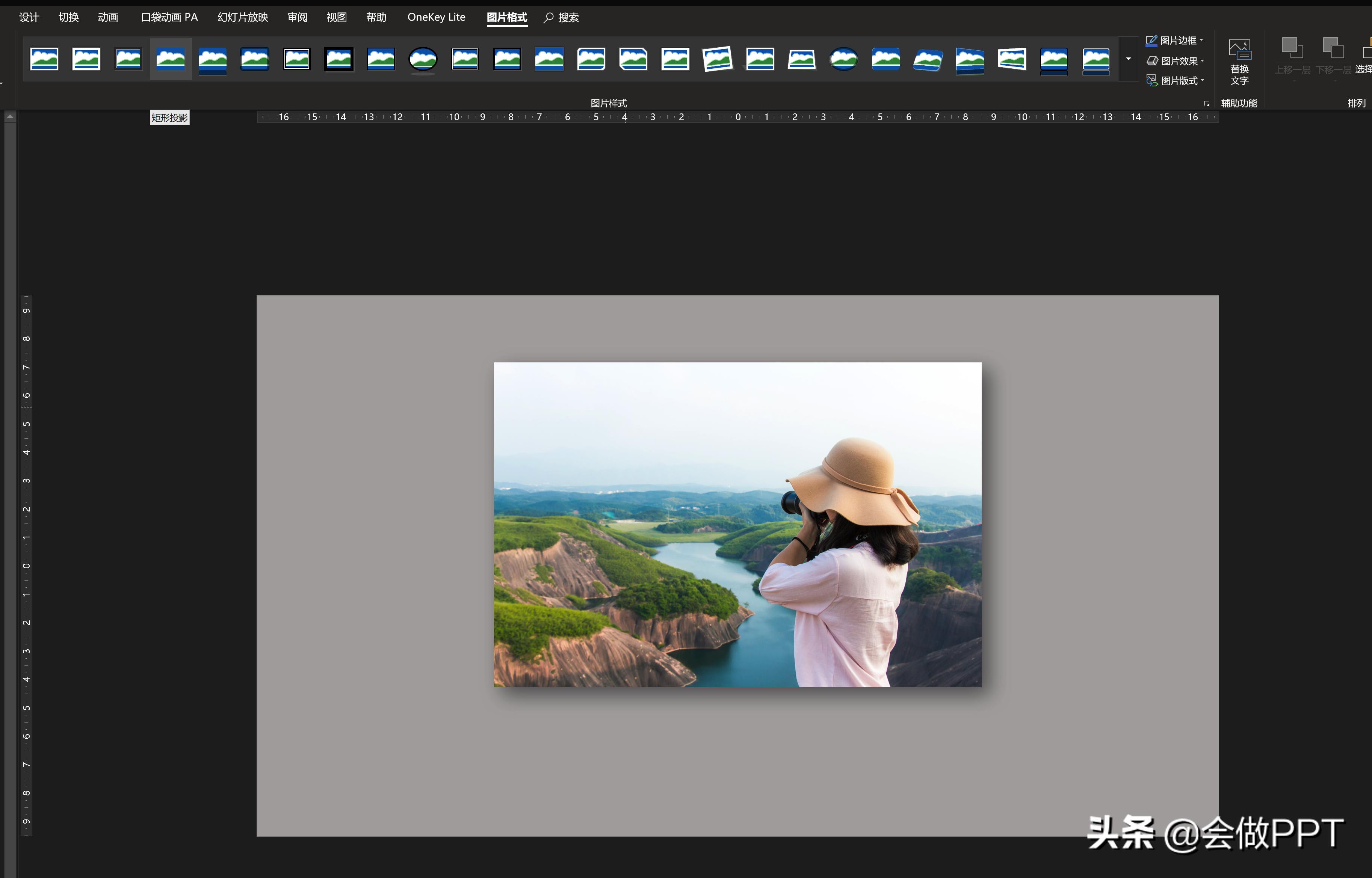The width and height of the screenshot is (1372, 878).
Task: Select the thick black frame picture style
Action: coord(339,59)
